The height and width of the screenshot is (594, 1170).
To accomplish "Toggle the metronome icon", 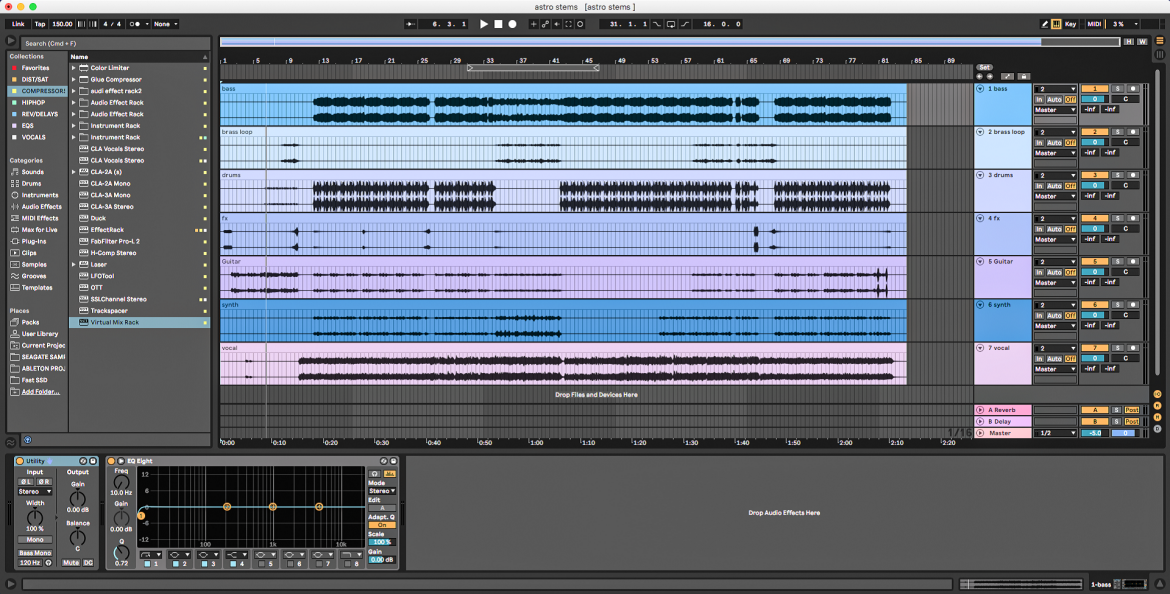I will (x=135, y=24).
